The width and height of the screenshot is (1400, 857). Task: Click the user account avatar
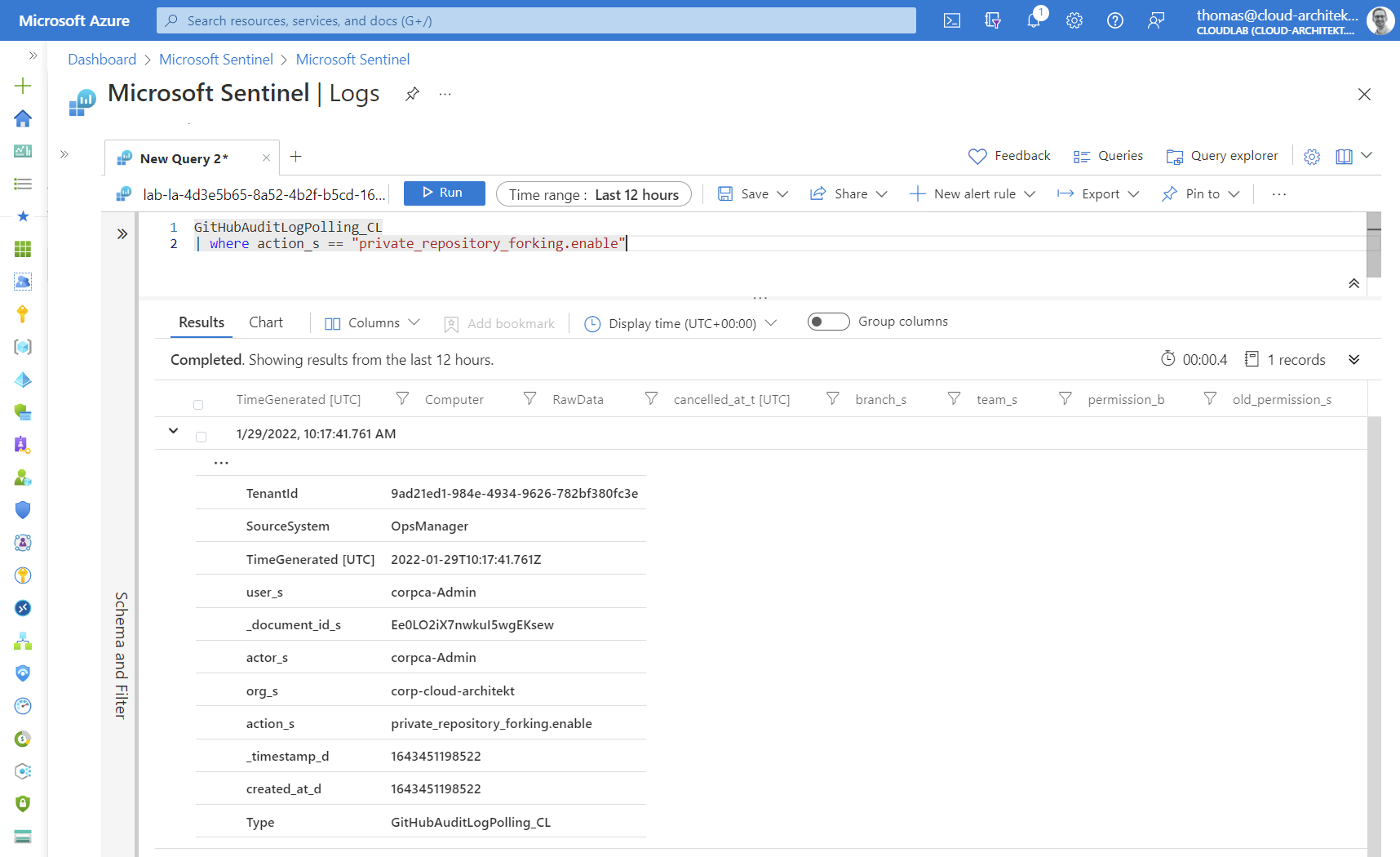point(1380,20)
